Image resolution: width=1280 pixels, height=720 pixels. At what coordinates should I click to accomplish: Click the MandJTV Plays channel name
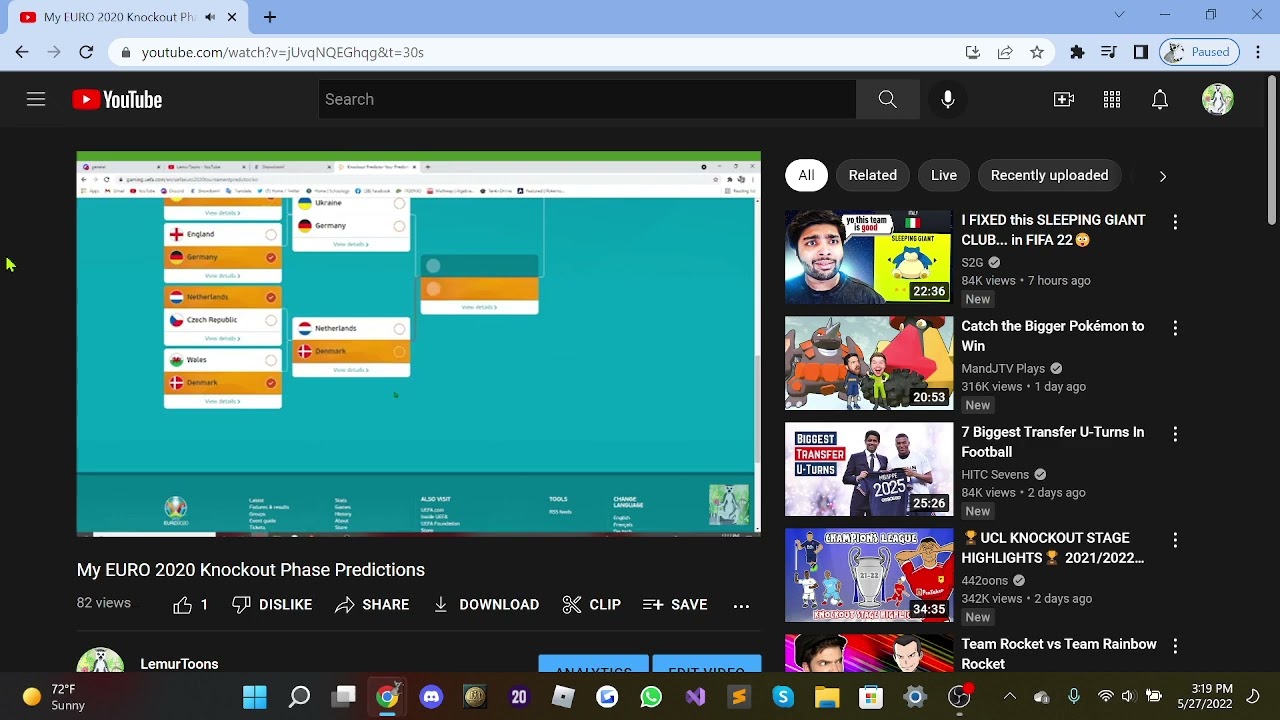point(1003,369)
